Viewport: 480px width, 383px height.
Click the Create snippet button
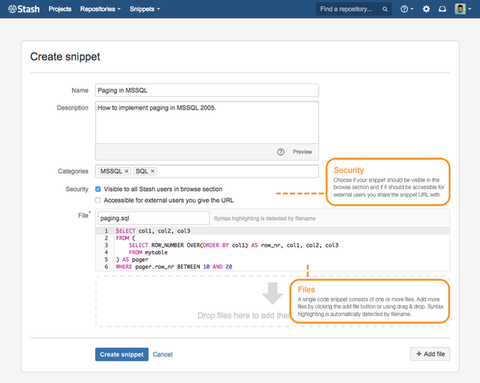coord(122,354)
